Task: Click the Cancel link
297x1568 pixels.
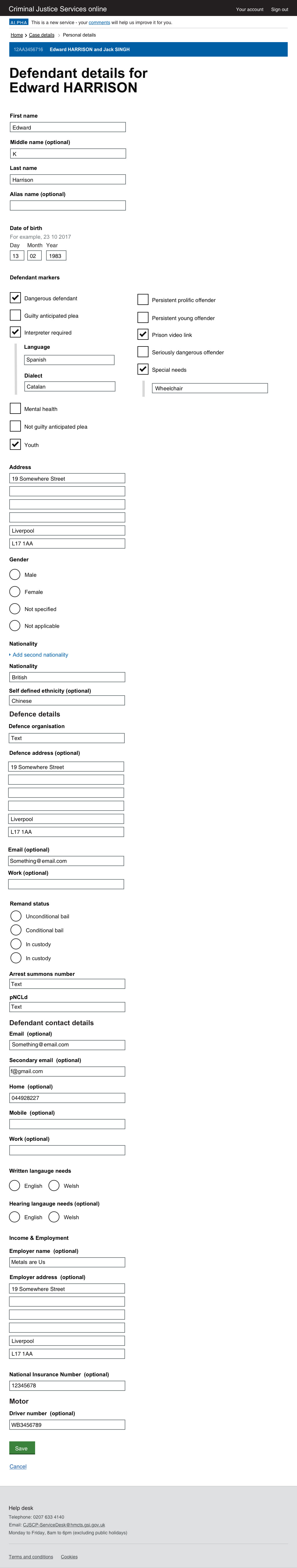Action: point(18,1466)
